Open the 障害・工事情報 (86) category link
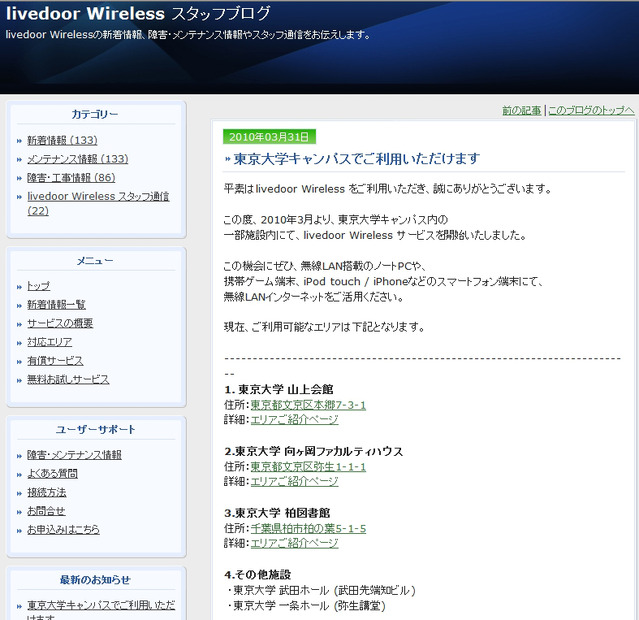This screenshot has height=620, width=639. pos(71,178)
